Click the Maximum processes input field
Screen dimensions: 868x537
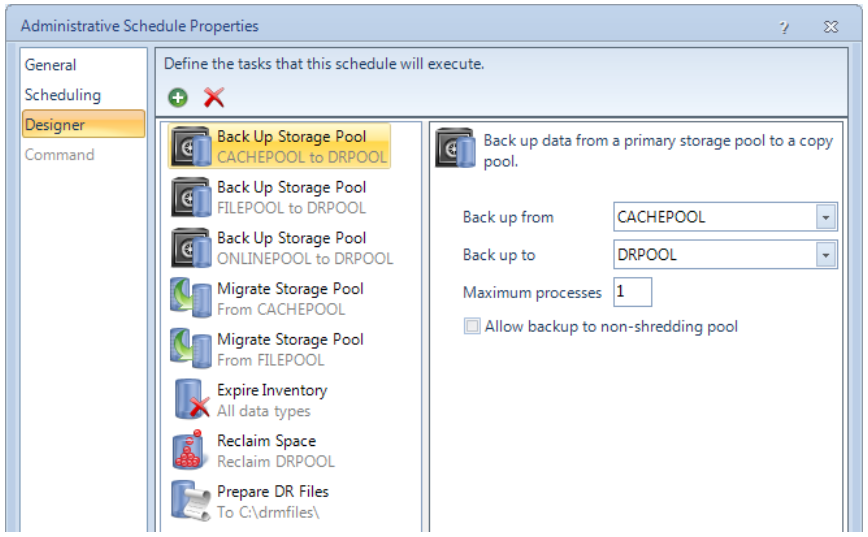632,292
